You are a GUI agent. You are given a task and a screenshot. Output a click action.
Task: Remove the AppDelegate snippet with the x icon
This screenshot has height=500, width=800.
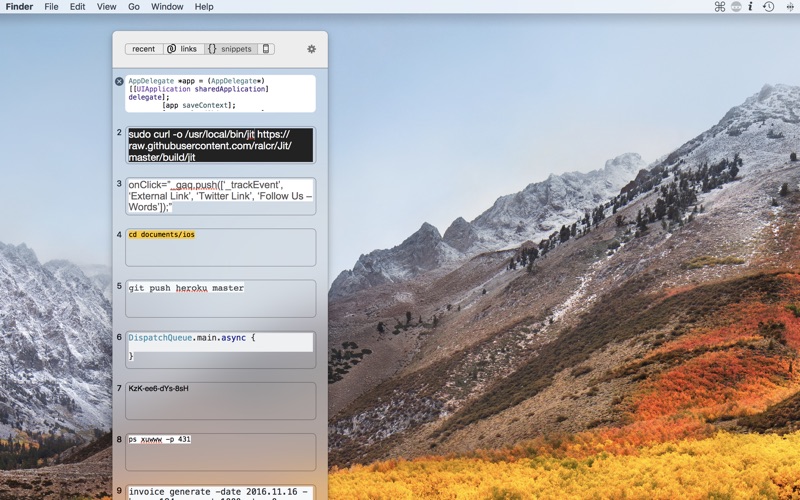tap(119, 81)
